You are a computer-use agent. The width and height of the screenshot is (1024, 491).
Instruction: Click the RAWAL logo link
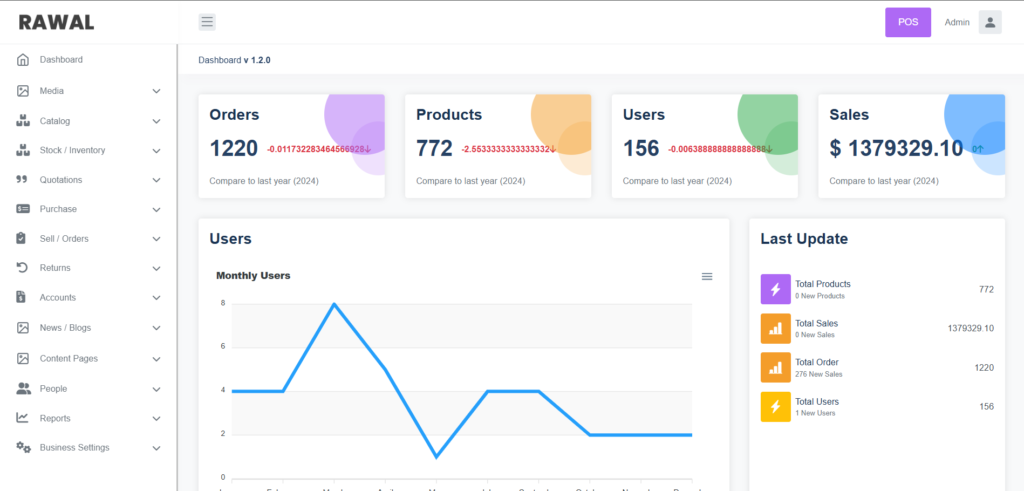[56, 22]
